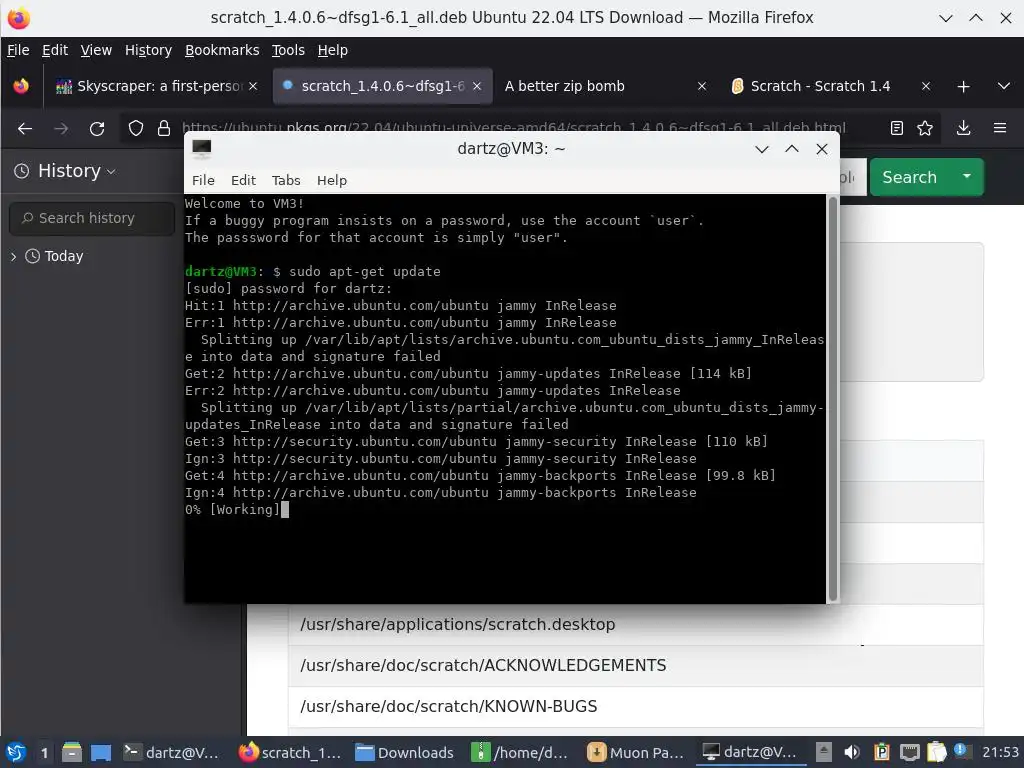1024x768 pixels.
Task: Expand the Today history entry
Action: pyautogui.click(x=13, y=257)
